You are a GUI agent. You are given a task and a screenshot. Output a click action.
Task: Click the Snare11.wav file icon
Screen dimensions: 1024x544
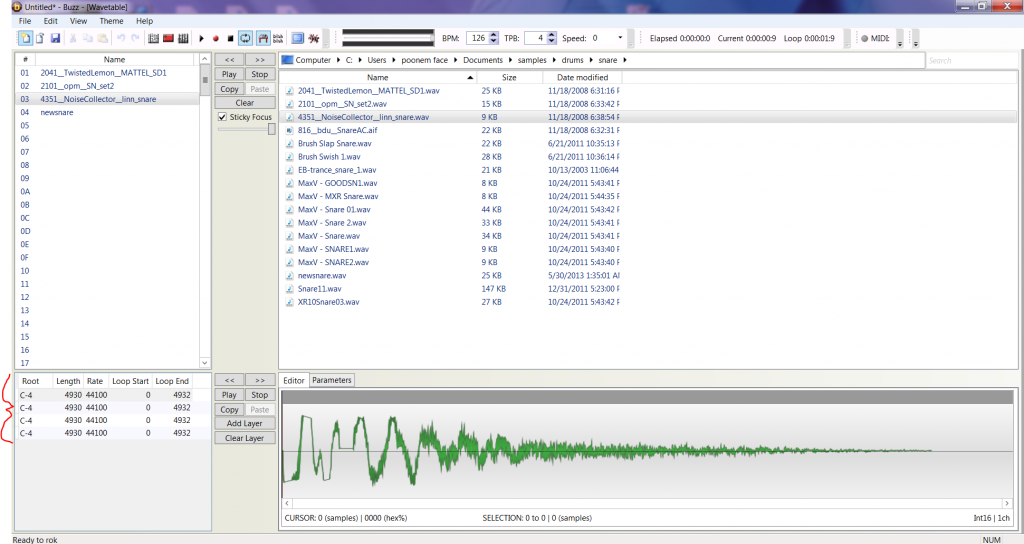click(x=289, y=289)
